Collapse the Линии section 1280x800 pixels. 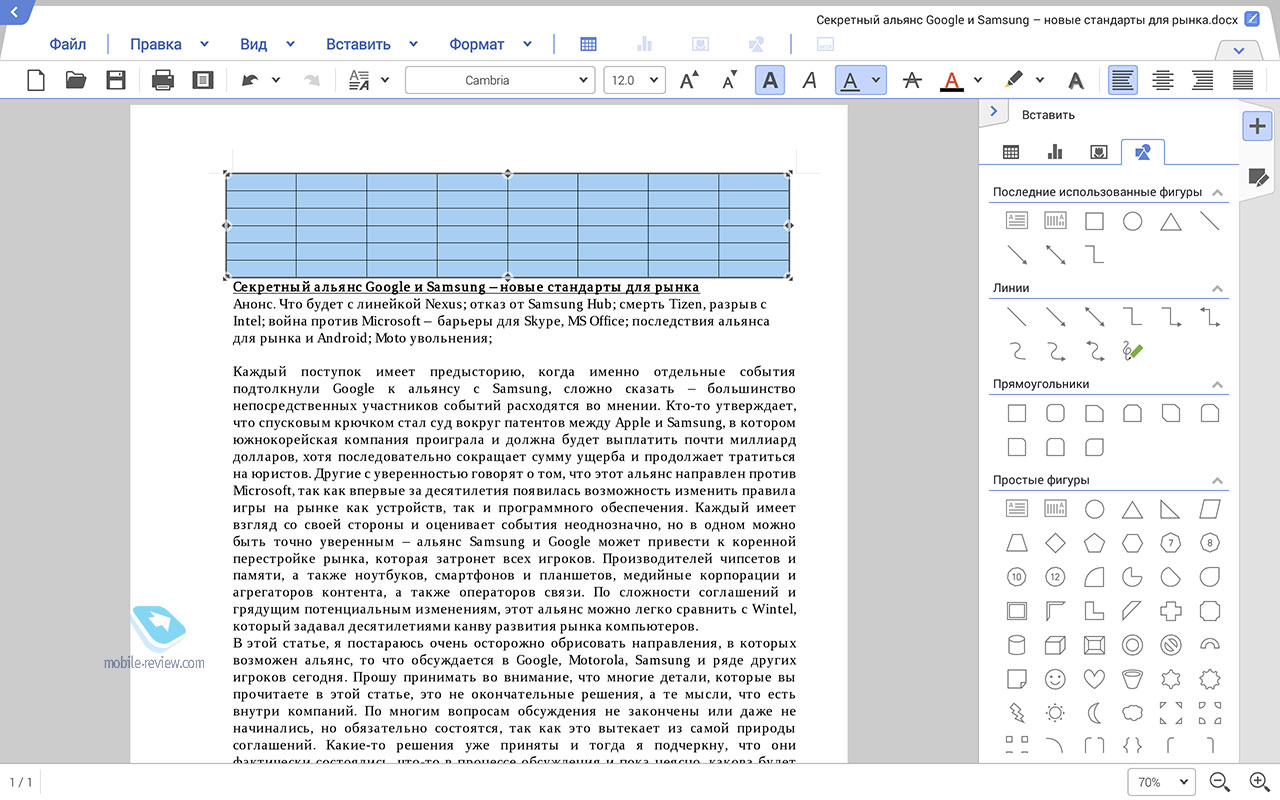point(1217,288)
